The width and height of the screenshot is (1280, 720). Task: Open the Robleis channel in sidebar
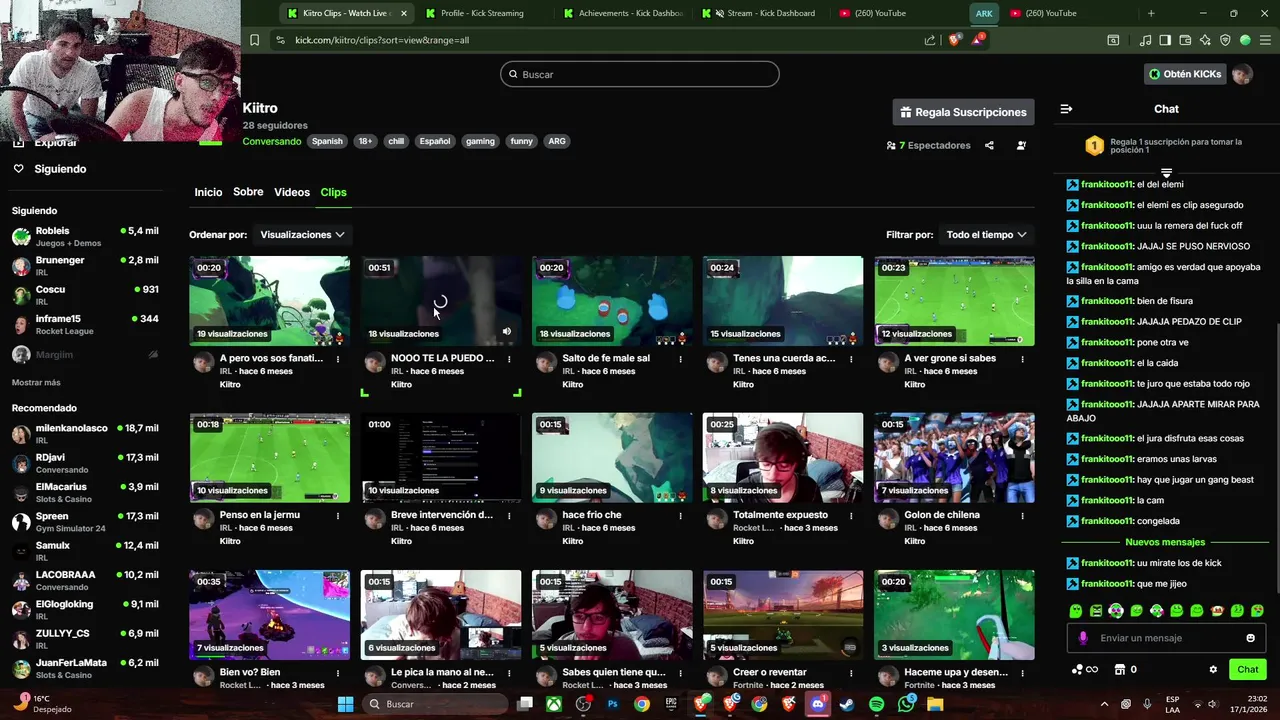click(85, 236)
